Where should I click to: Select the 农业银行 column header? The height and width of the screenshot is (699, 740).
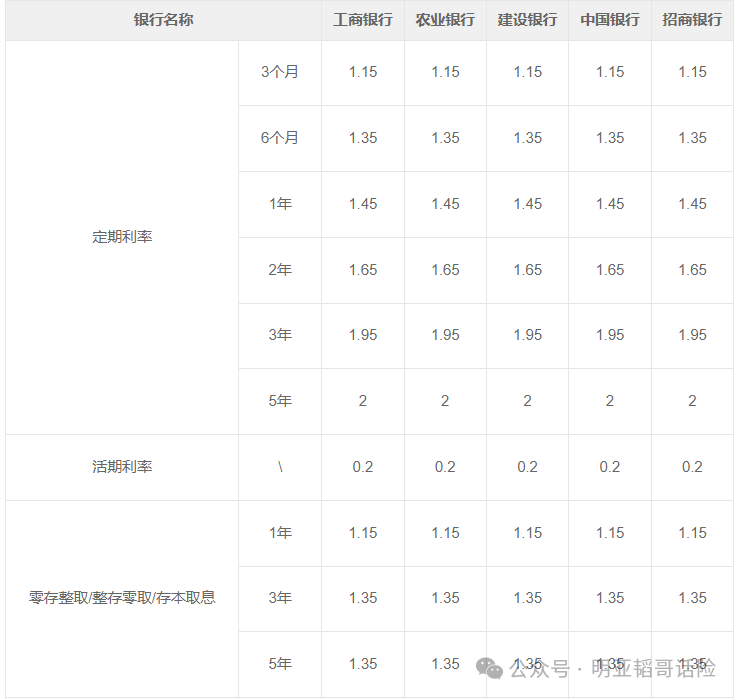(445, 20)
